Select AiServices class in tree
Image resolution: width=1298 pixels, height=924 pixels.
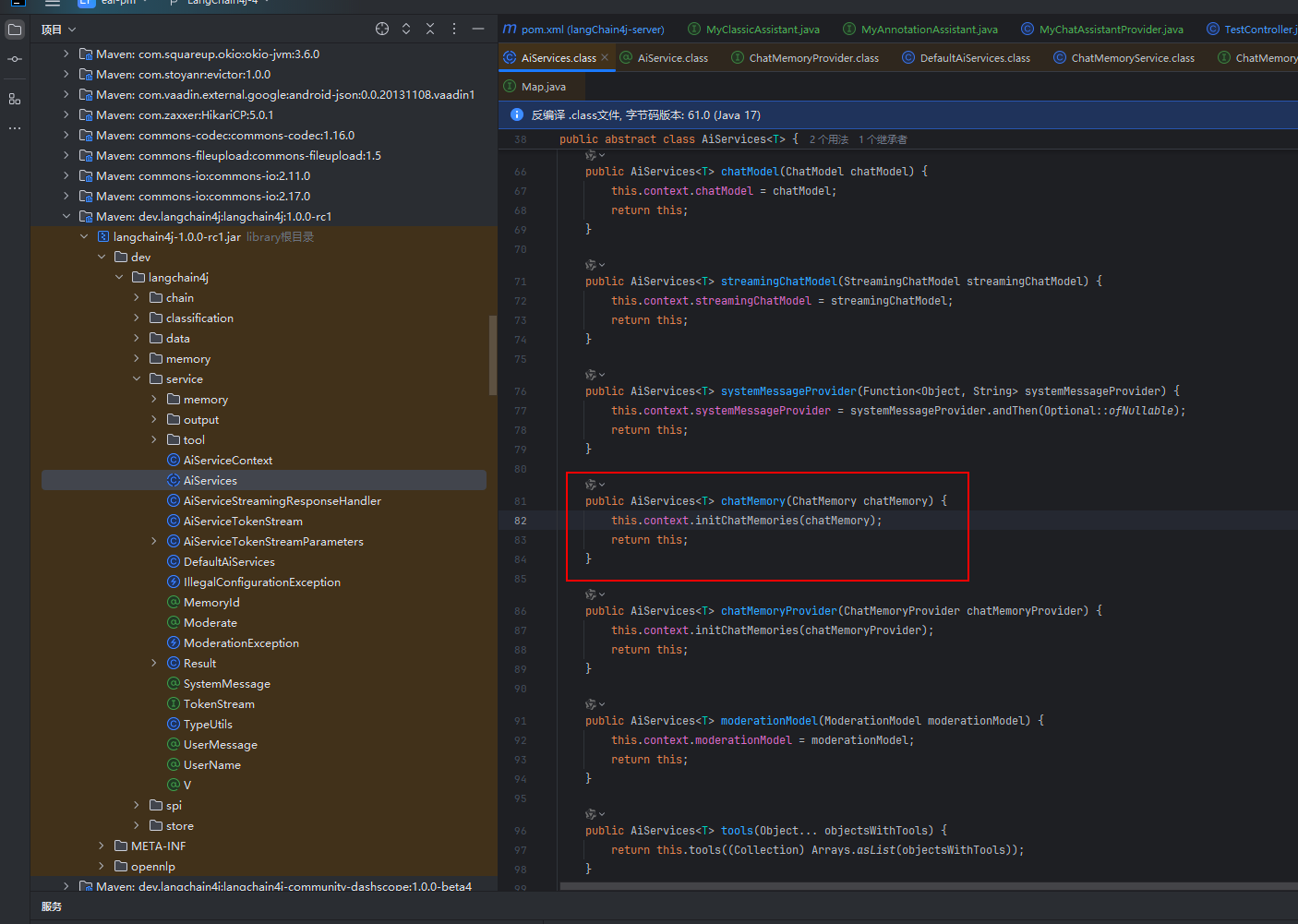point(210,481)
